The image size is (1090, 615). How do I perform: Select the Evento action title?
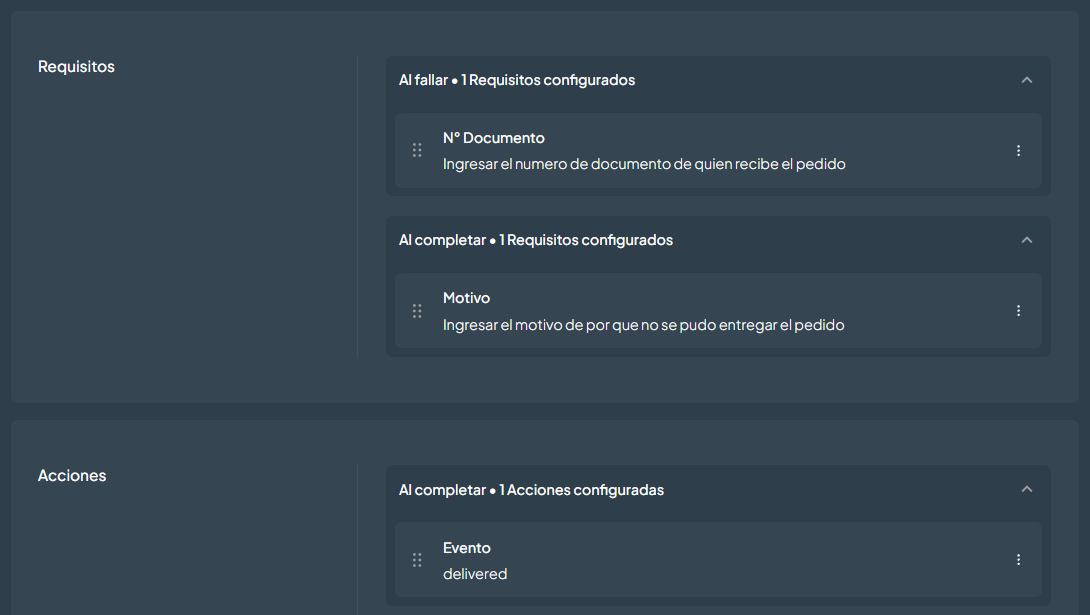pyautogui.click(x=466, y=548)
